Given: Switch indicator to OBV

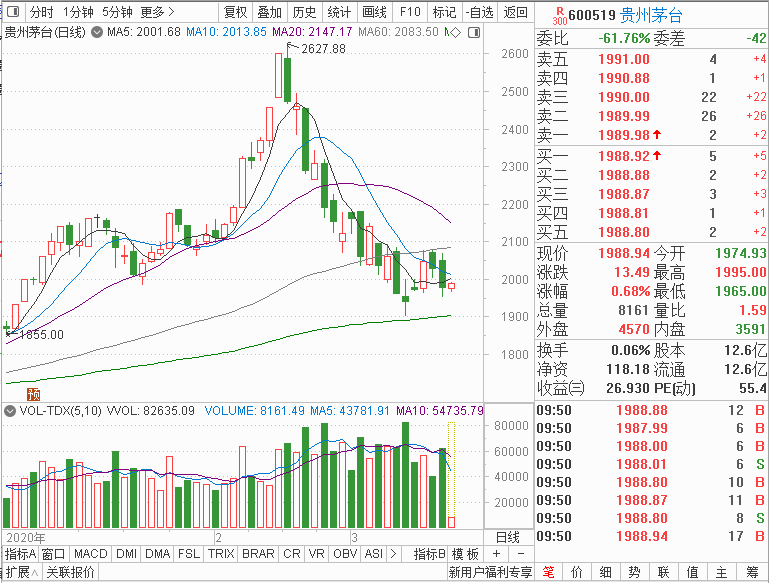Looking at the screenshot, I should click(x=345, y=554).
